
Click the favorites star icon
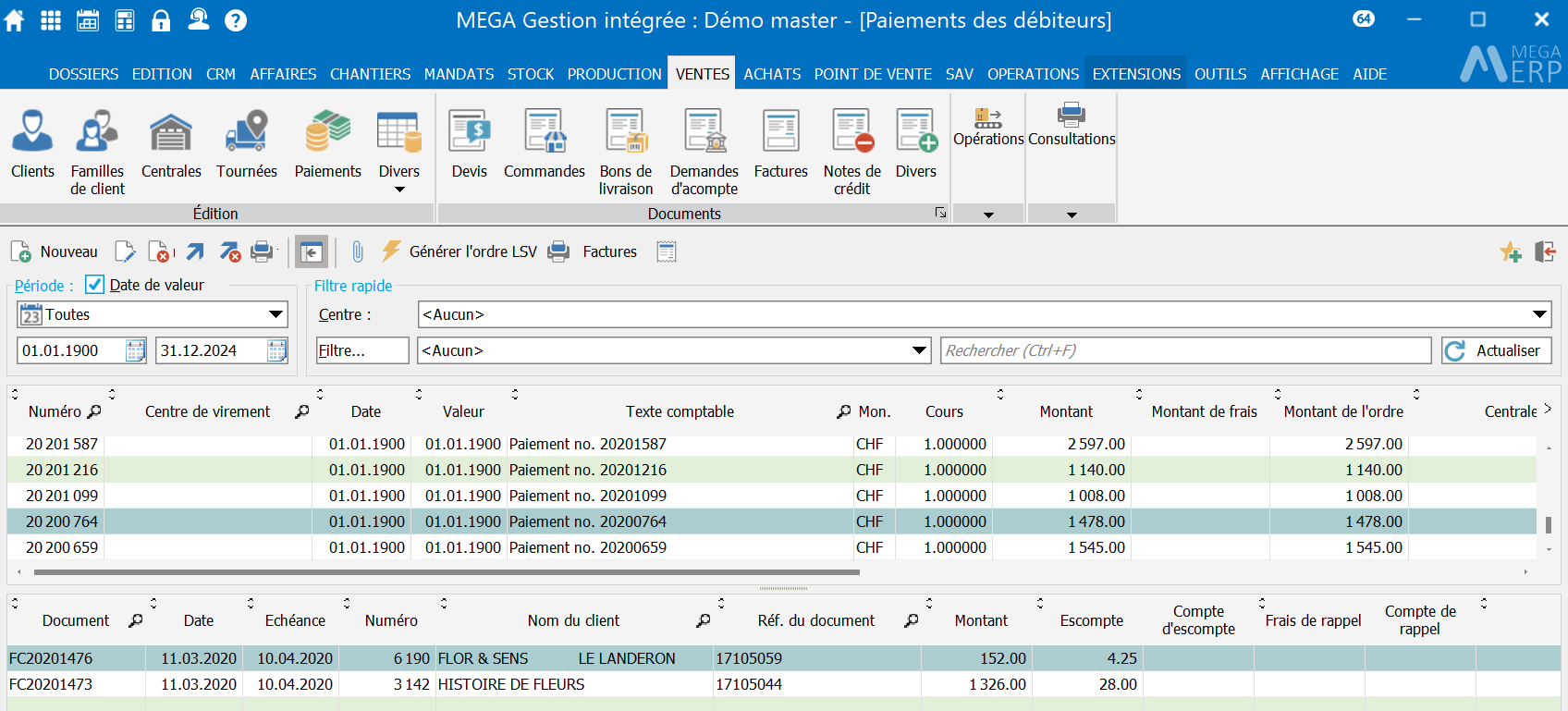coord(1511,251)
